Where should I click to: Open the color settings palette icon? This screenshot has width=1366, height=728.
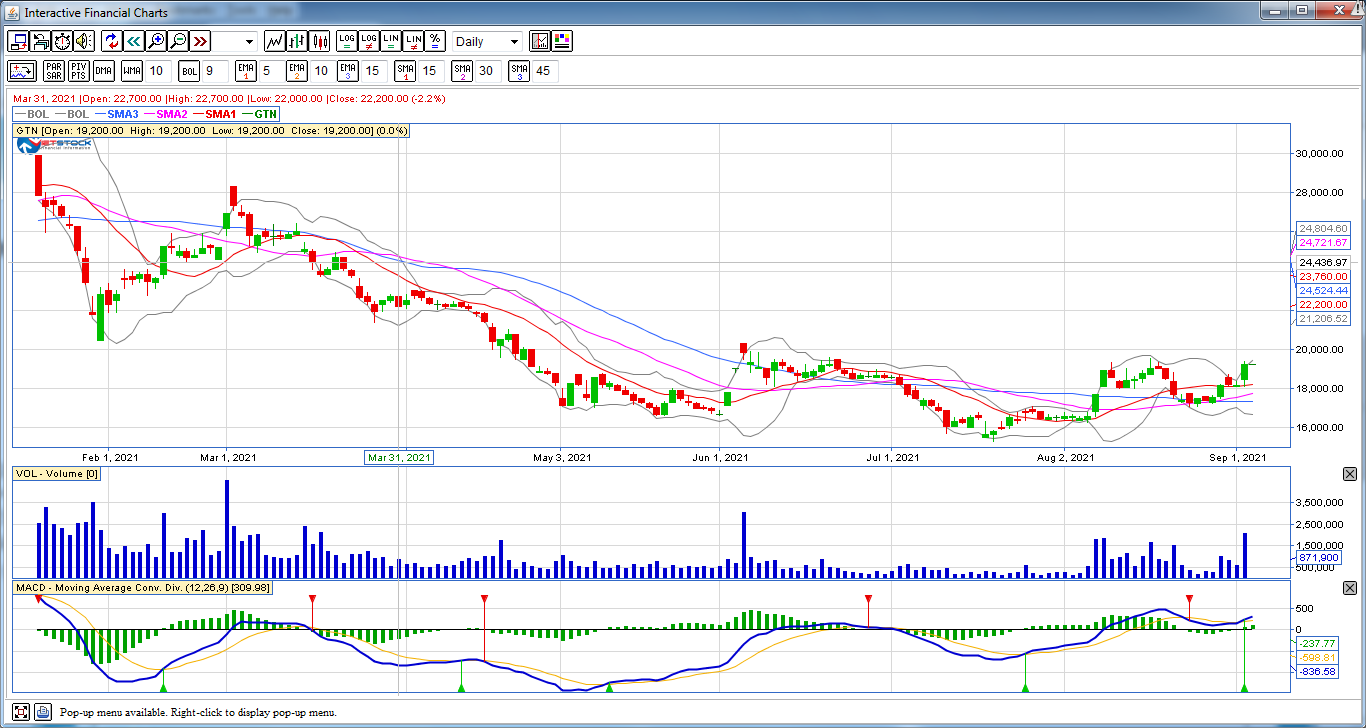[562, 41]
